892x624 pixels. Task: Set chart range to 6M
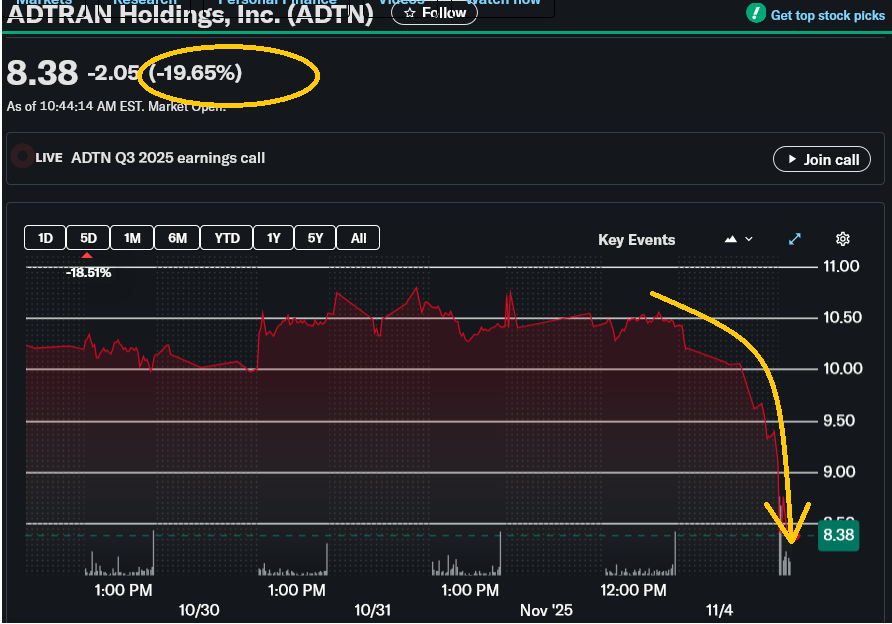coord(177,238)
